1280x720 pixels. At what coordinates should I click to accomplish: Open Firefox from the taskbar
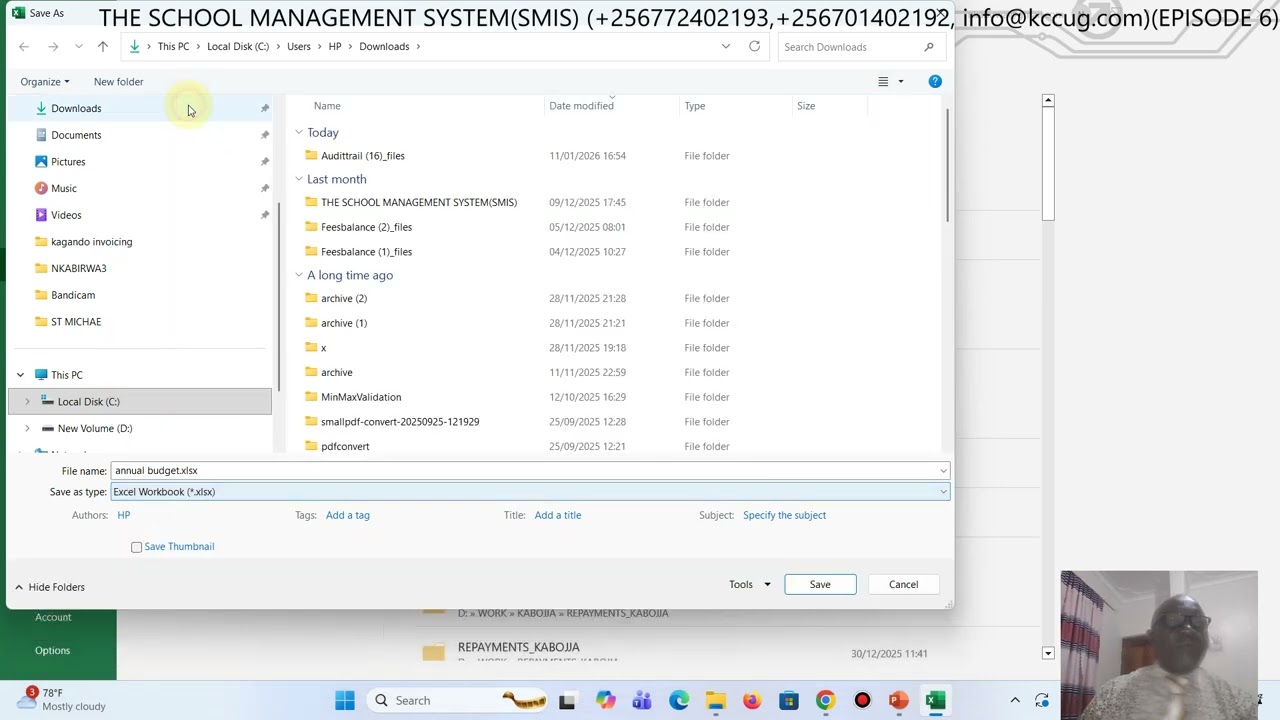tap(752, 700)
